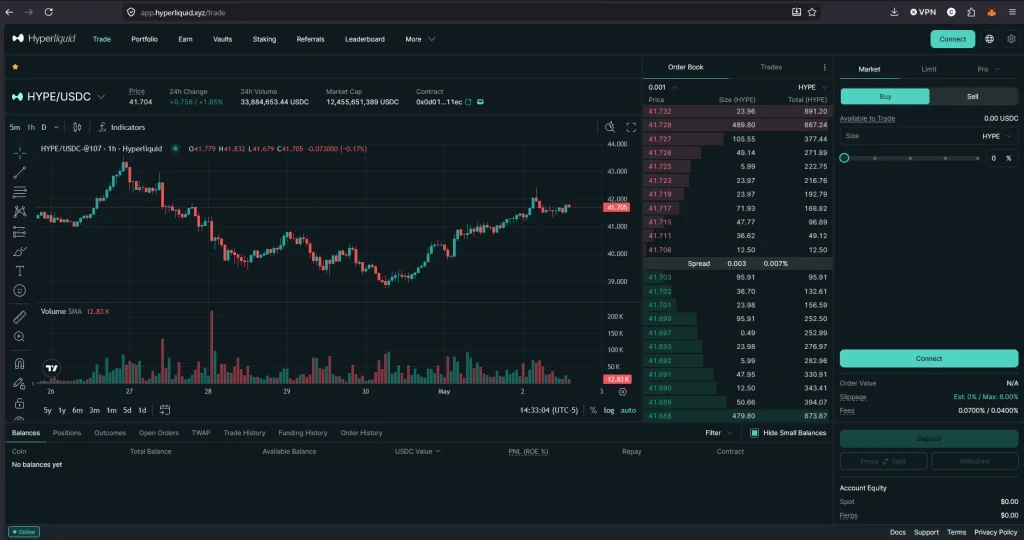The image size is (1024, 540).
Task: Click the Connect button in header
Action: coord(952,39)
